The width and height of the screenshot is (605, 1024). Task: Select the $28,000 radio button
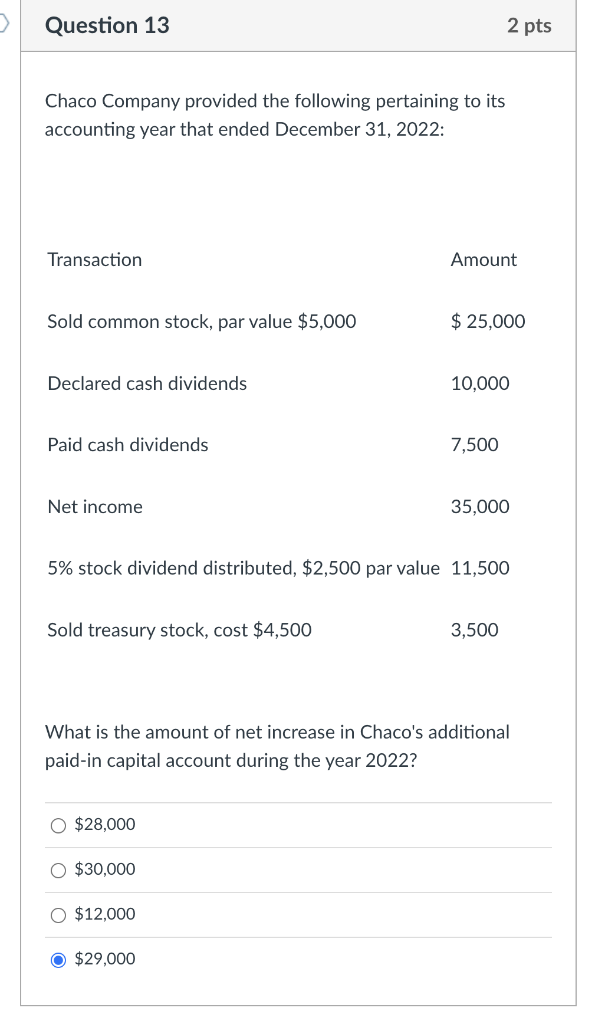pyautogui.click(x=60, y=825)
